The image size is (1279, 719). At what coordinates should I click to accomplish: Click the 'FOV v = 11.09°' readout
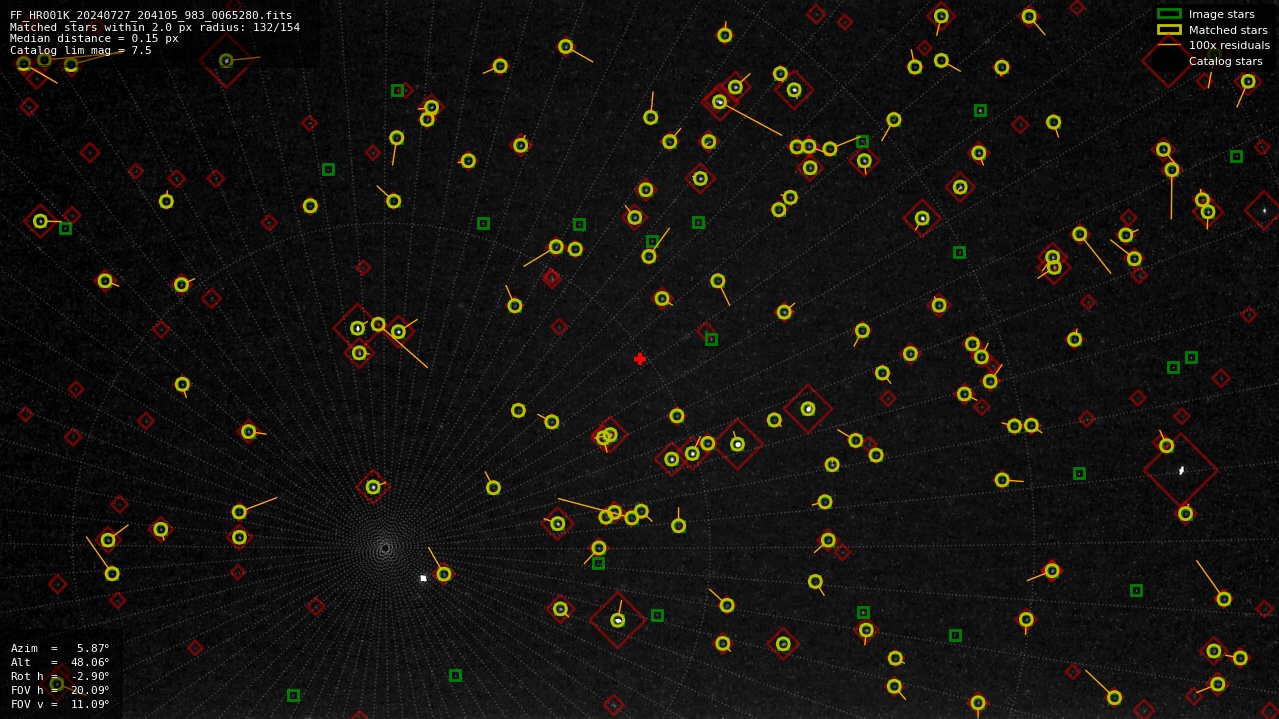(60, 704)
